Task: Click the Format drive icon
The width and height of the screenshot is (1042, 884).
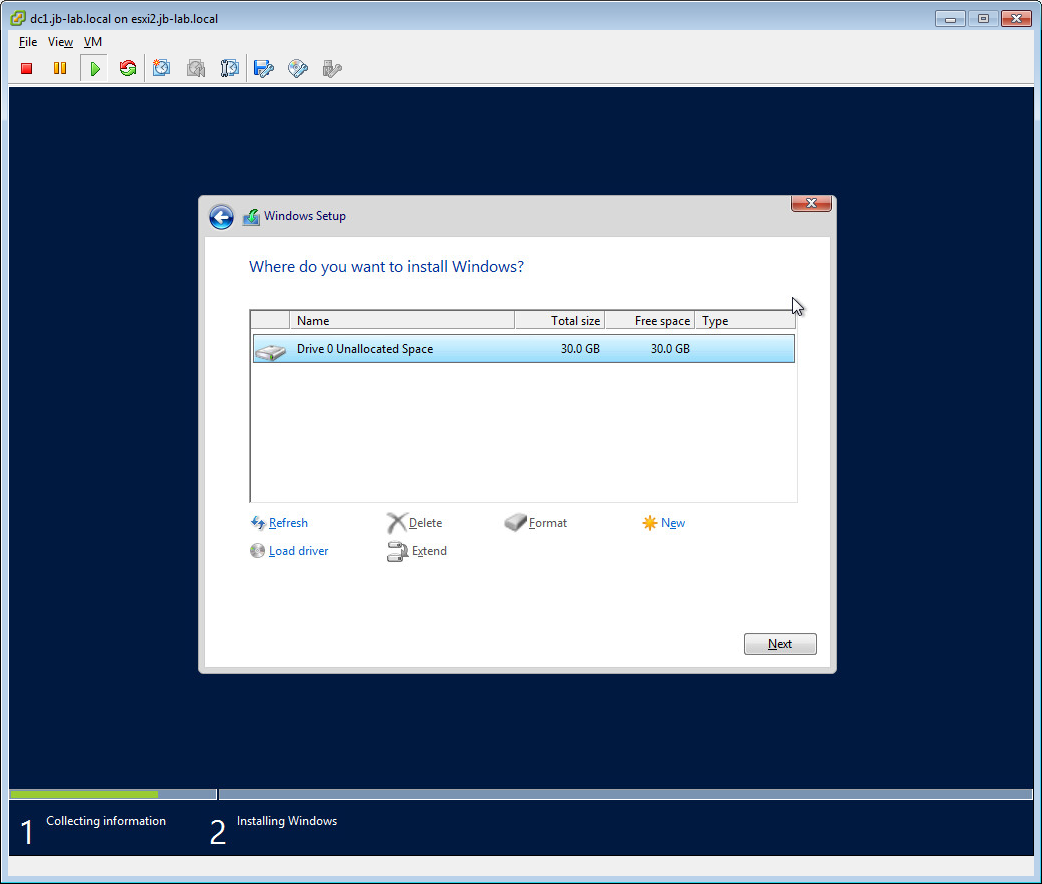Action: [515, 522]
